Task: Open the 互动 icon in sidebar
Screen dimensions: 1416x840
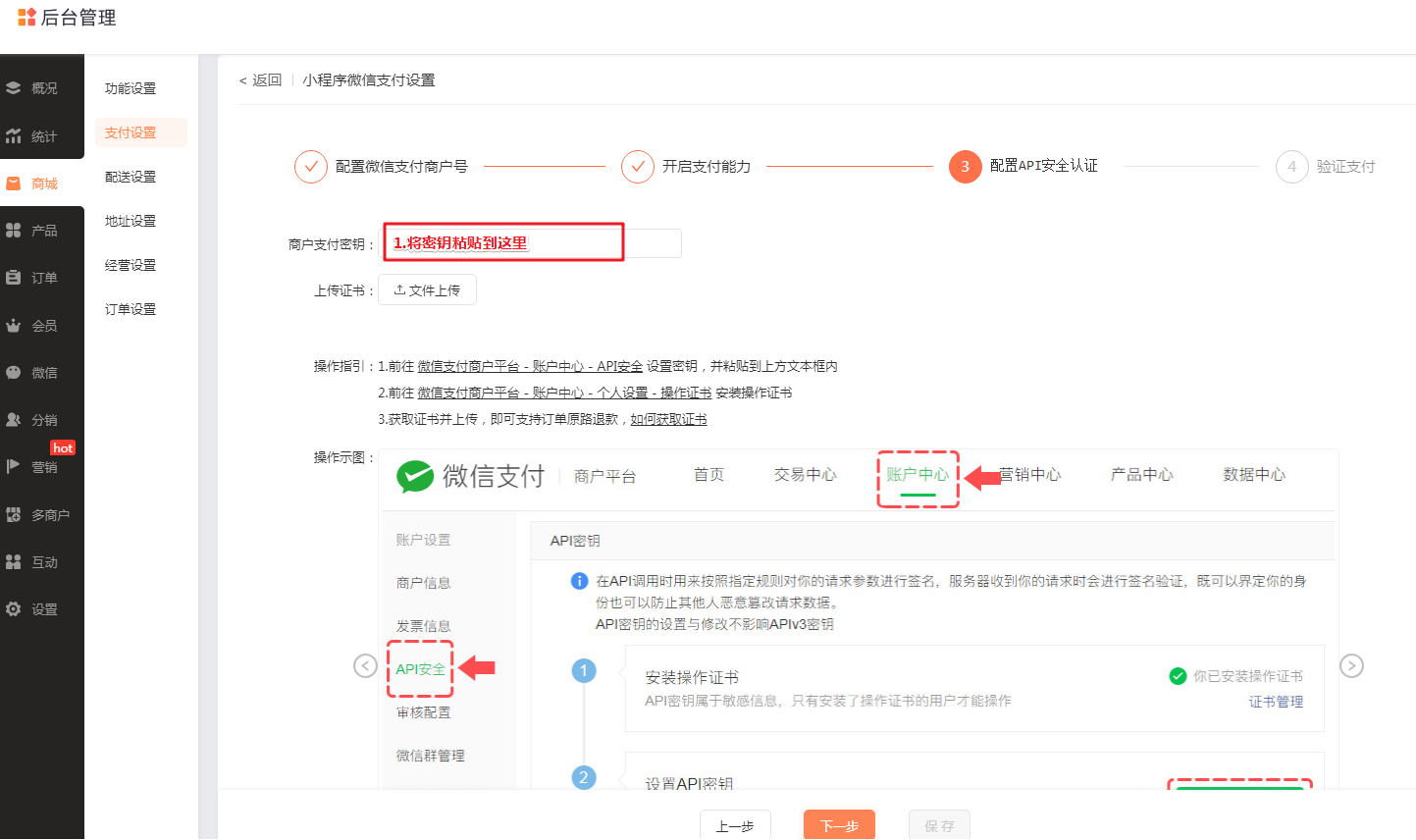Action: (14, 562)
